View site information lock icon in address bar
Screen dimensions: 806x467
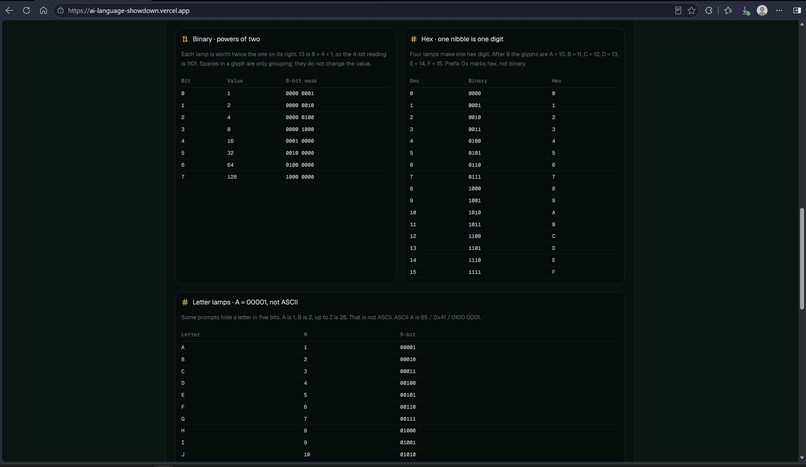pyautogui.click(x=61, y=10)
